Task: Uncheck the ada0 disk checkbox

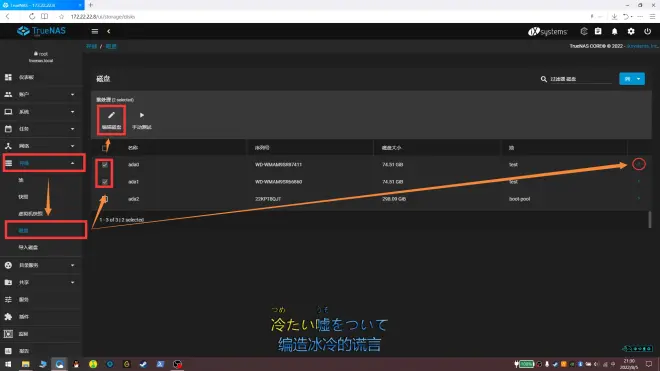Action: point(105,165)
